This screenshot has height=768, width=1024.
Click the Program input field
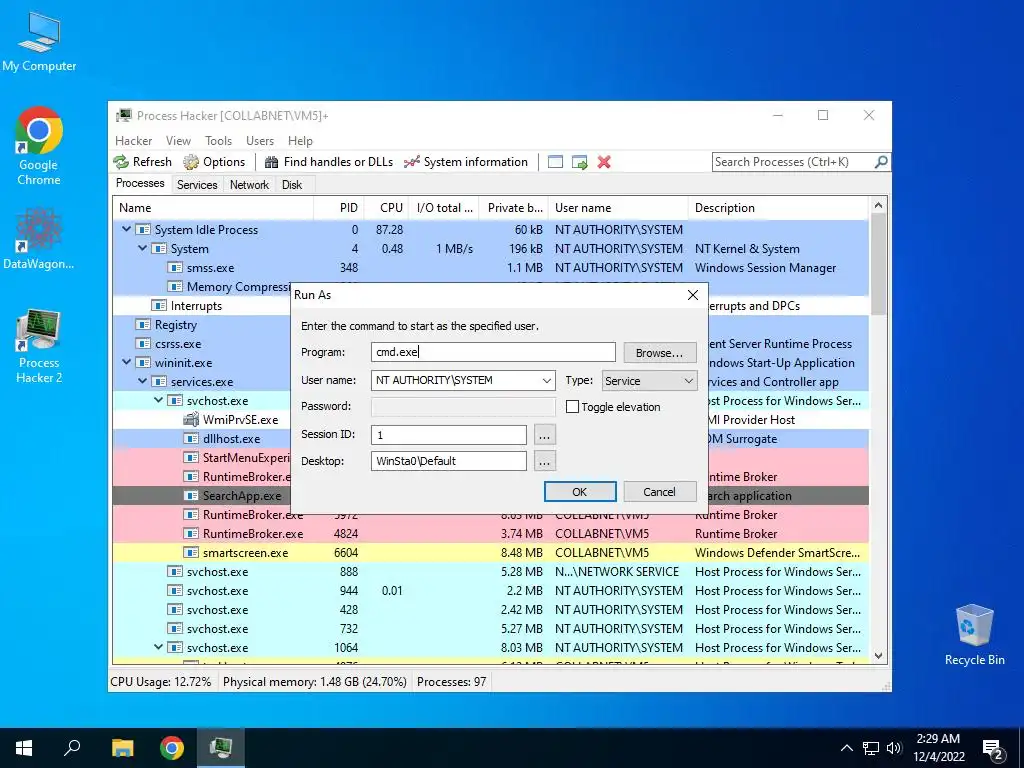(493, 352)
